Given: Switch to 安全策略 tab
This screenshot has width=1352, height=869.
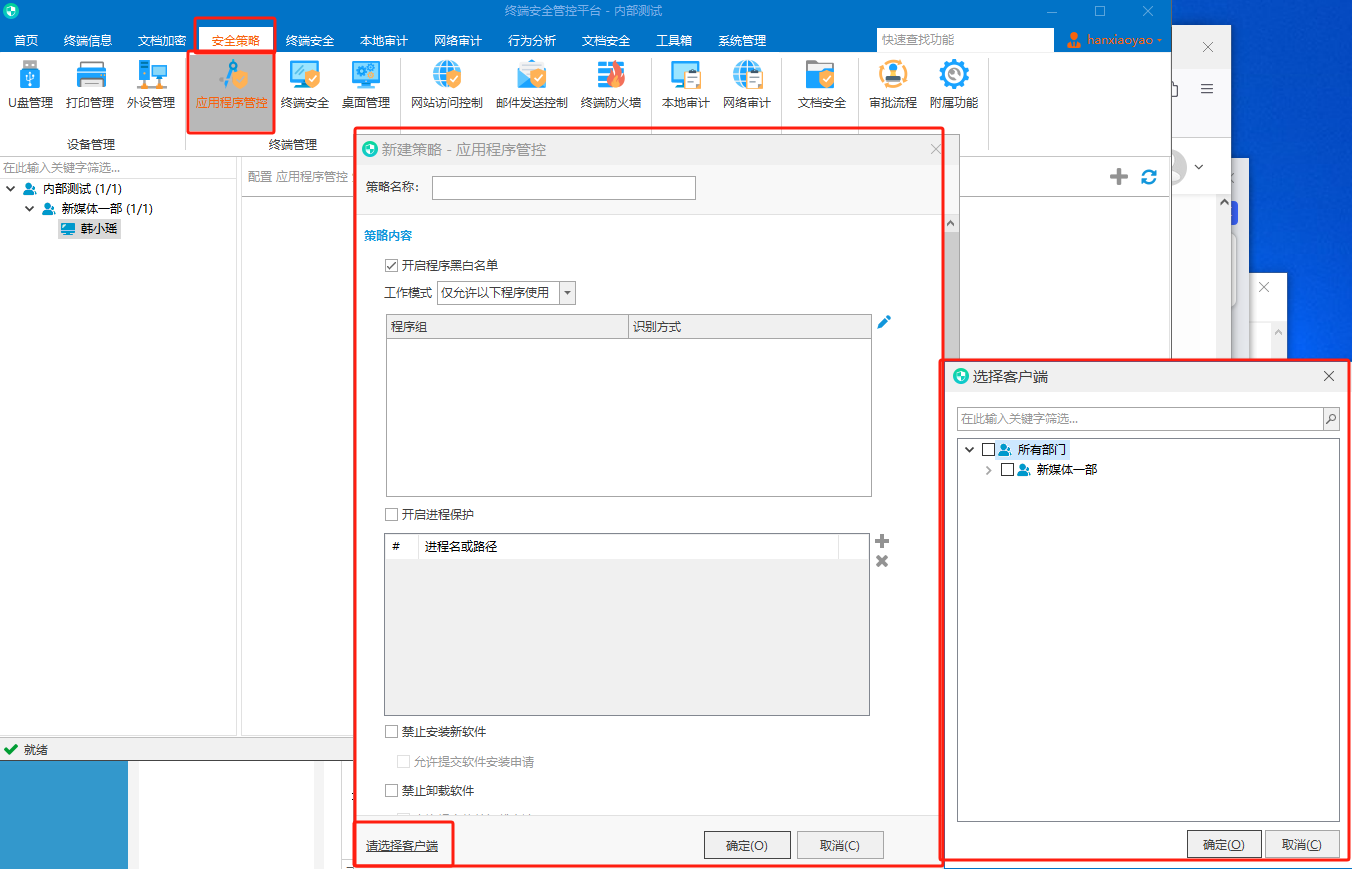Looking at the screenshot, I should click(x=236, y=41).
